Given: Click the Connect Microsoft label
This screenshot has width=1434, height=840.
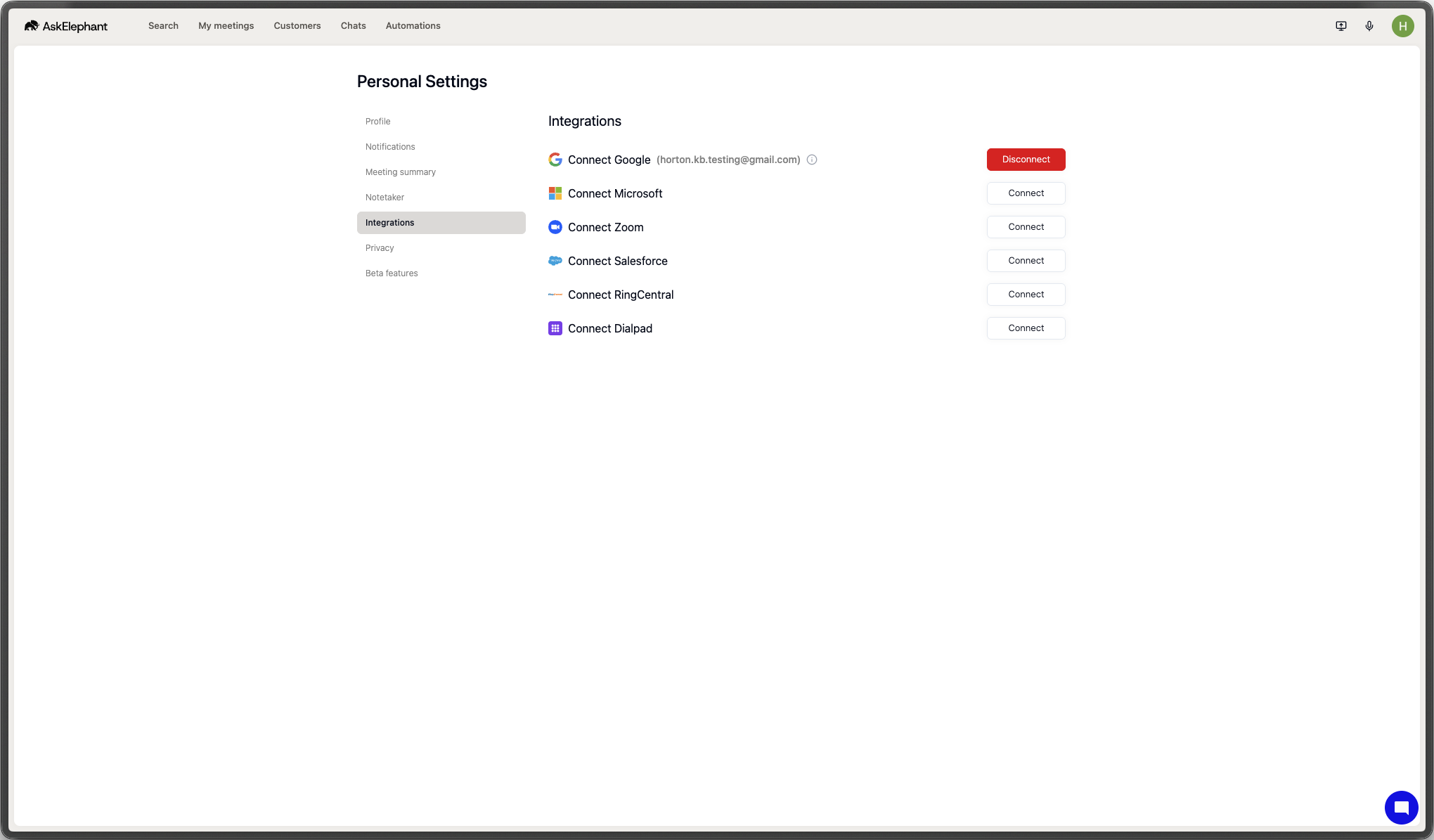Looking at the screenshot, I should click(x=615, y=193).
